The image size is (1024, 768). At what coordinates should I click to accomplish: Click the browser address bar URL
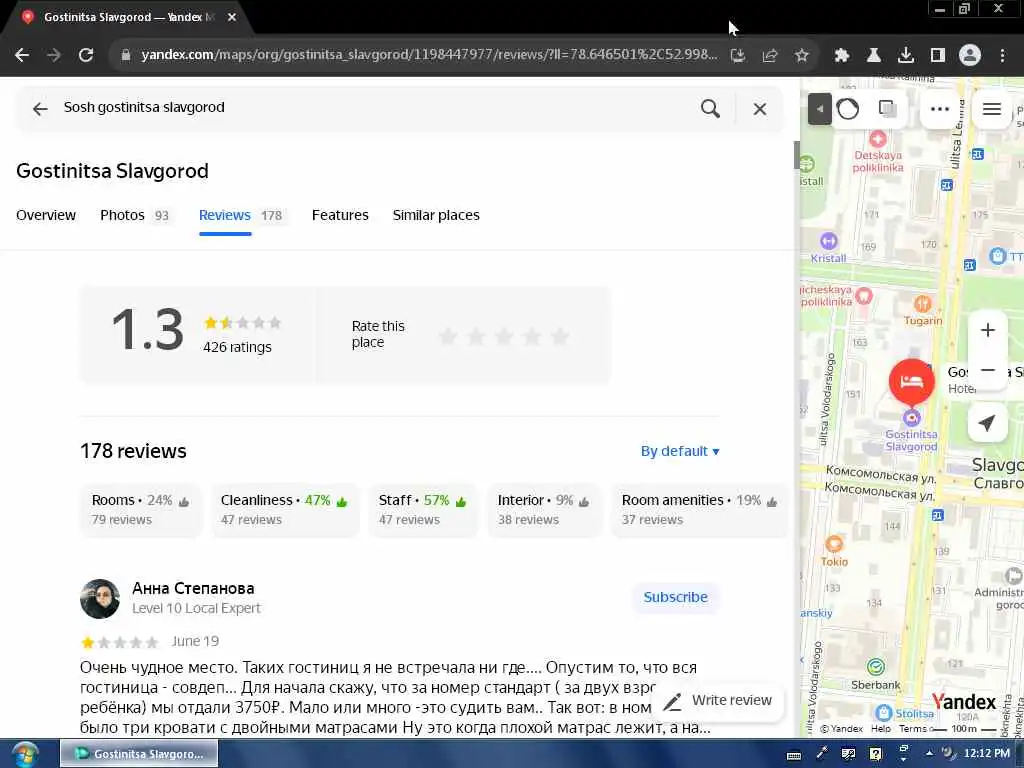click(x=429, y=55)
